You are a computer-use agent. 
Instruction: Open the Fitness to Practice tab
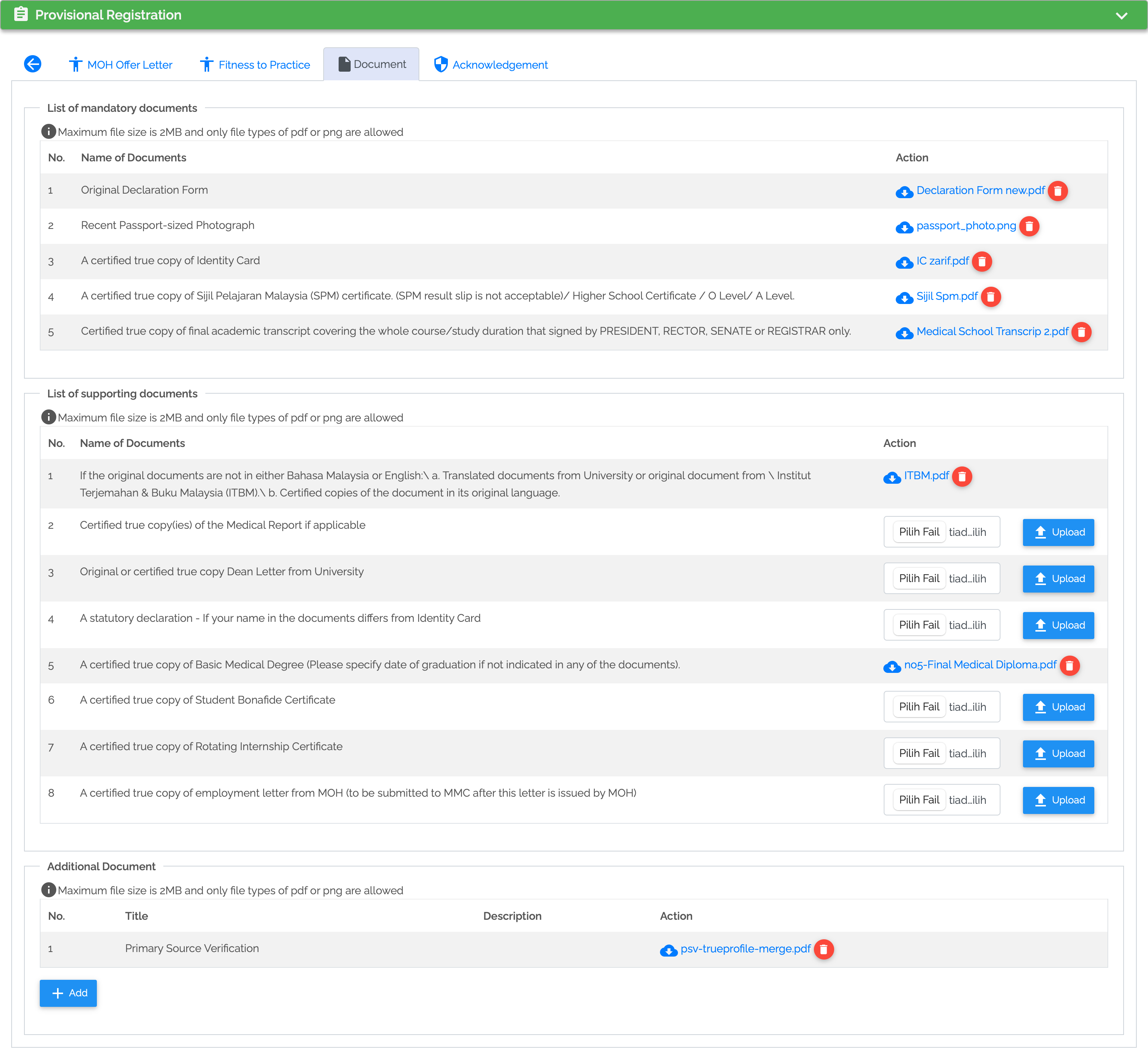point(255,65)
